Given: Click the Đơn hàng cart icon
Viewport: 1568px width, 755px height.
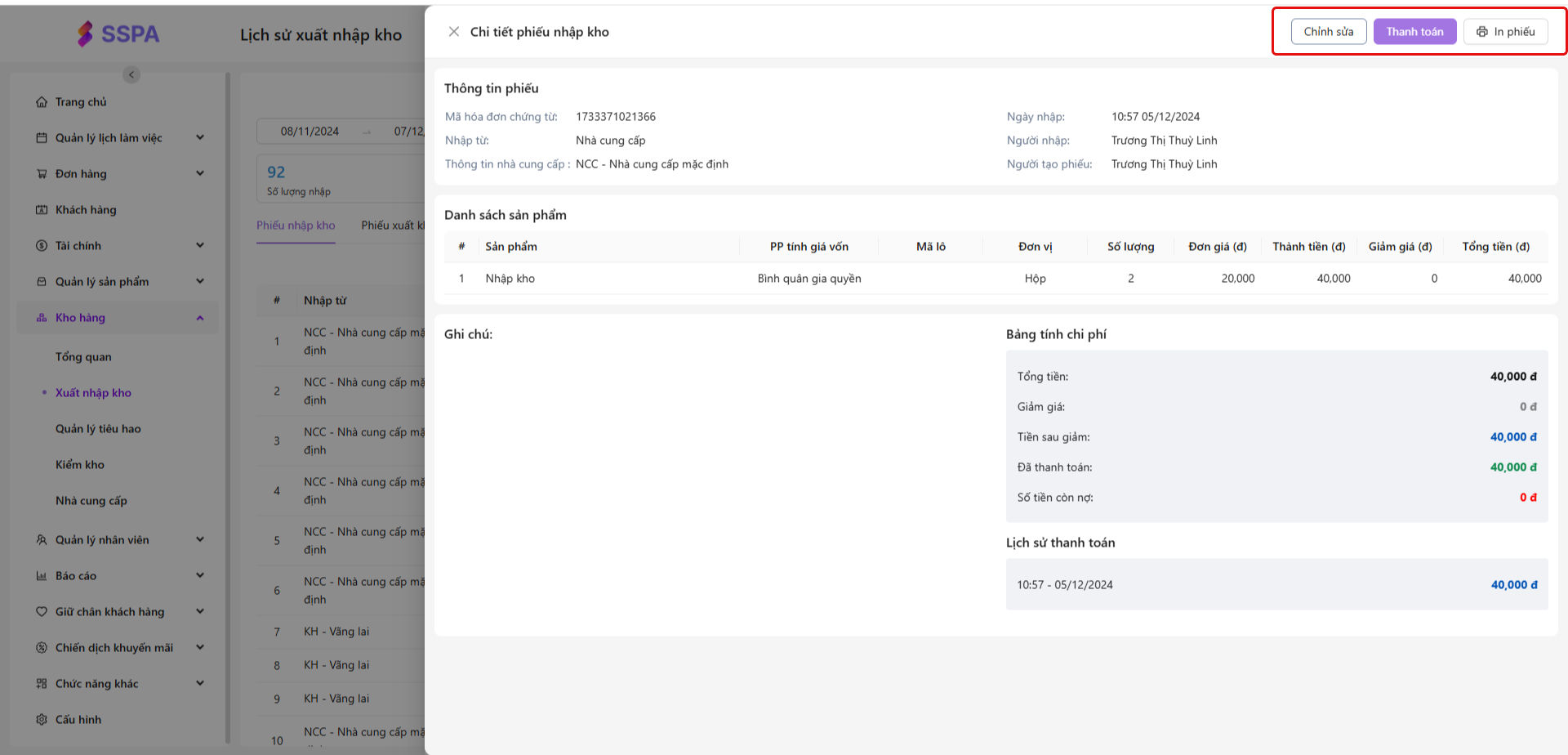Looking at the screenshot, I should pos(42,174).
